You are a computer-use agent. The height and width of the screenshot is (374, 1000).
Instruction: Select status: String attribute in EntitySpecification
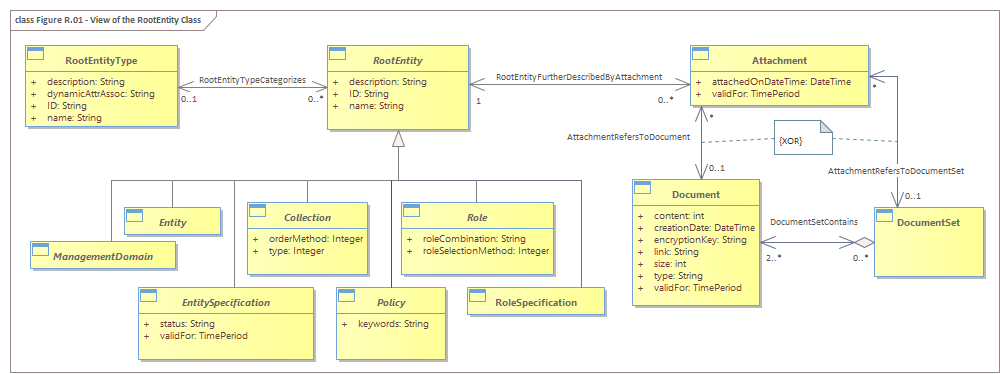187,324
